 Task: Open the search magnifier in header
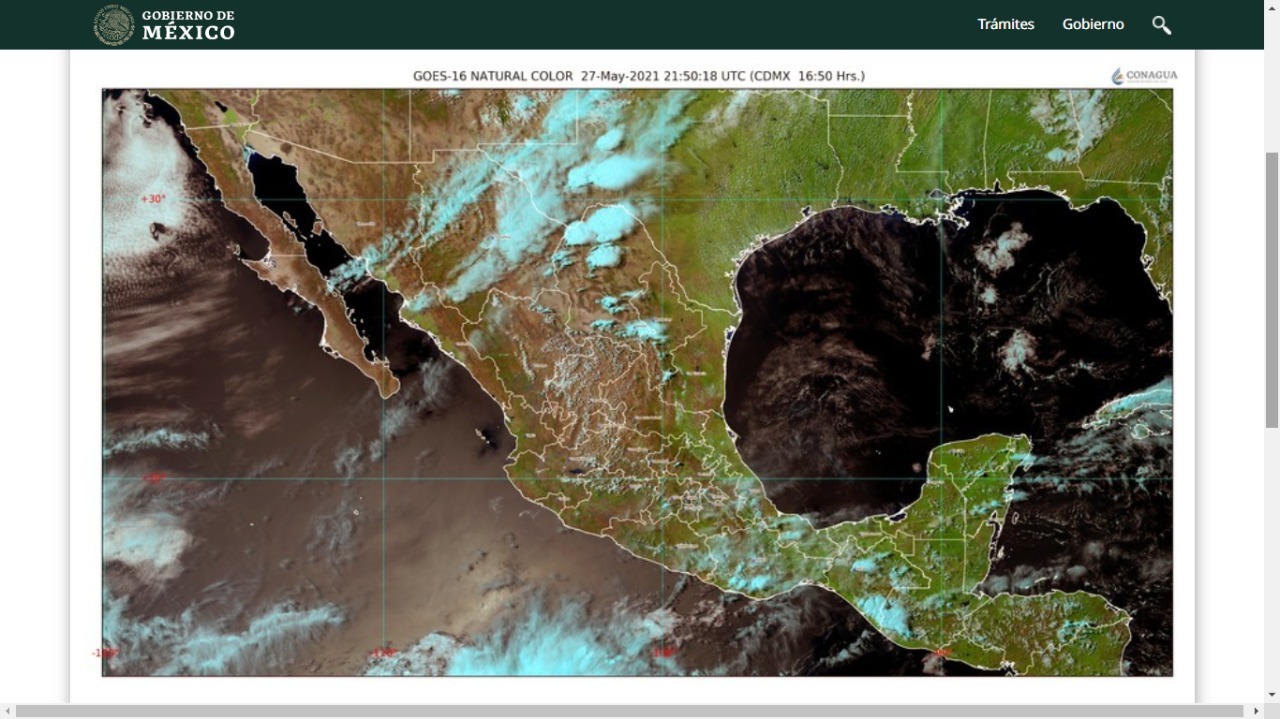pos(1161,25)
